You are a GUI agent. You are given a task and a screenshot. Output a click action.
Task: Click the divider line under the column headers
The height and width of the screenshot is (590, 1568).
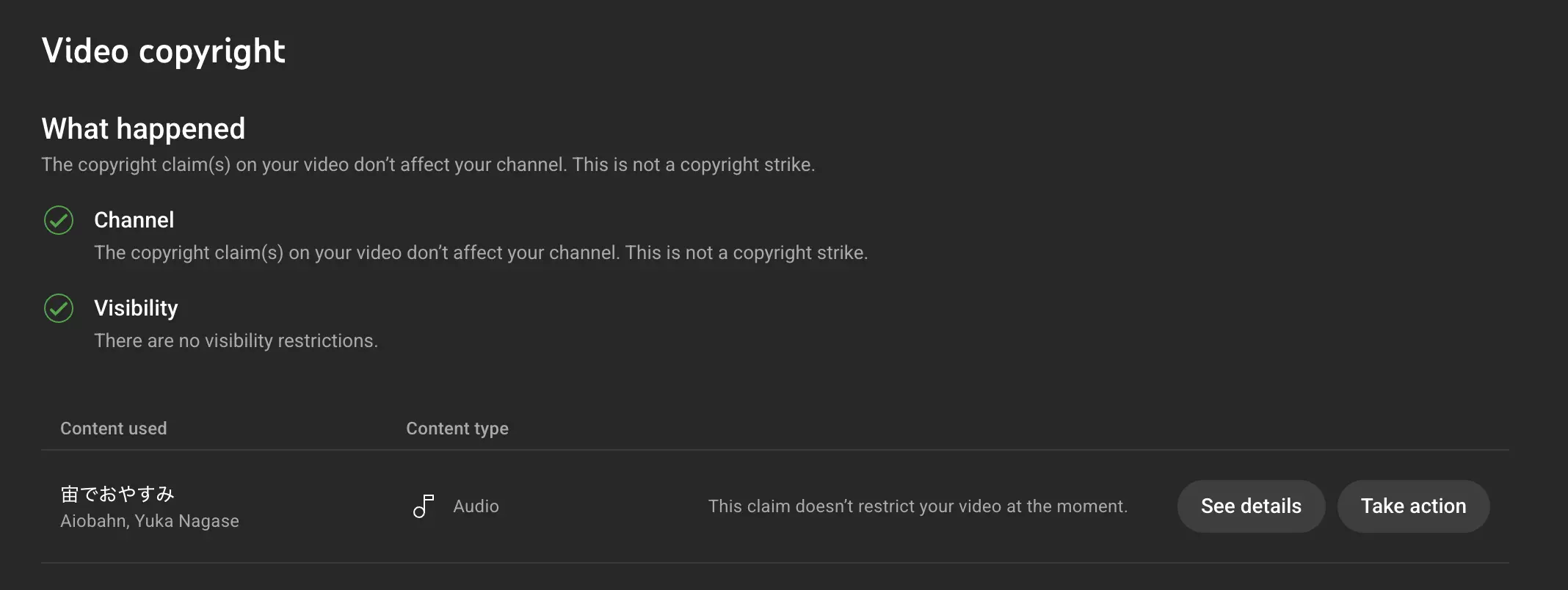(x=775, y=450)
